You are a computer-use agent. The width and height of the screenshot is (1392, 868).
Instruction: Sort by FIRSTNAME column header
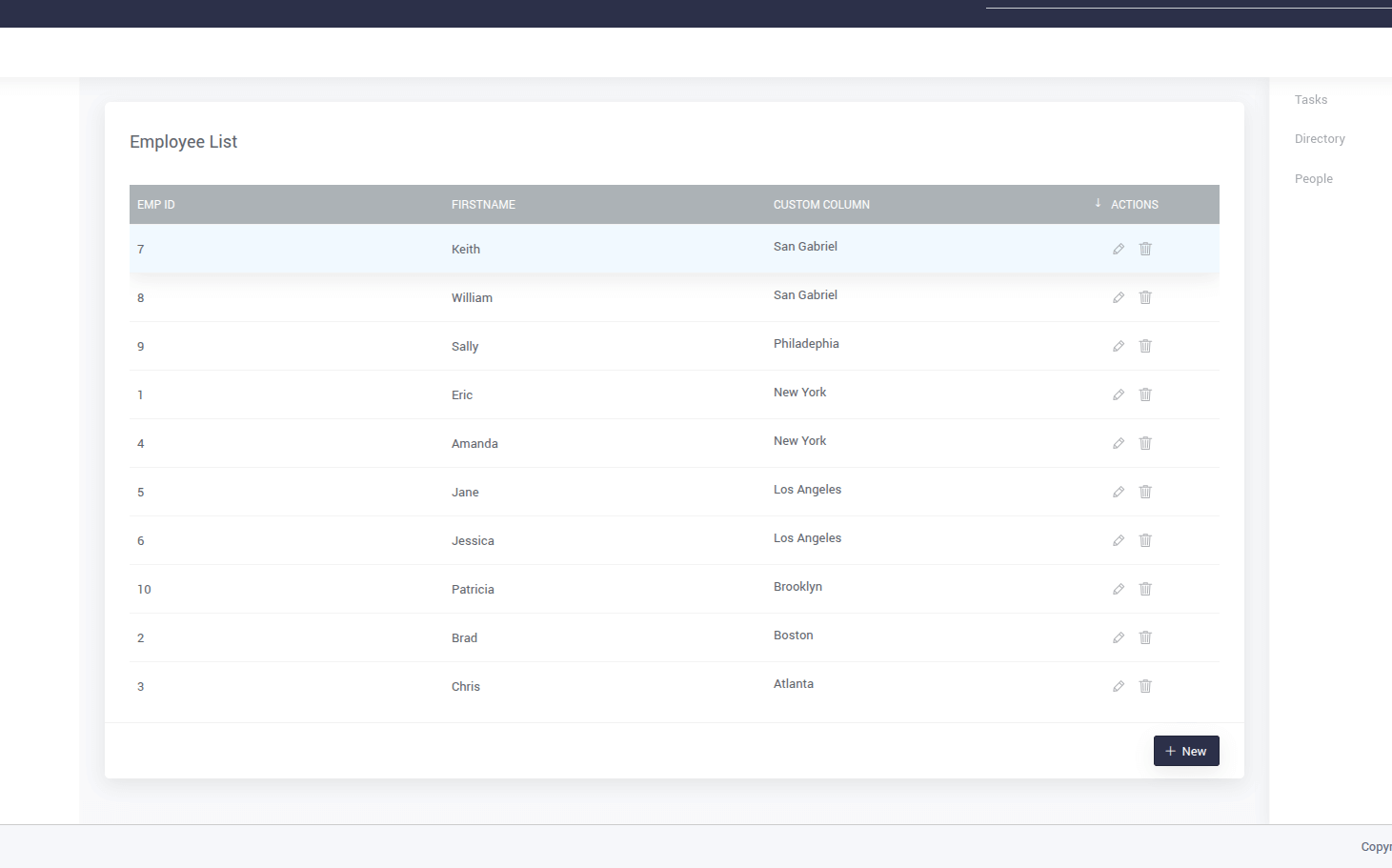483,205
